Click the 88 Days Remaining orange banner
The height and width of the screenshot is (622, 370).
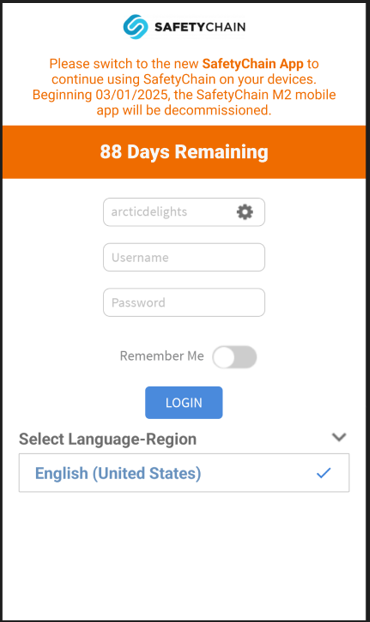click(184, 152)
